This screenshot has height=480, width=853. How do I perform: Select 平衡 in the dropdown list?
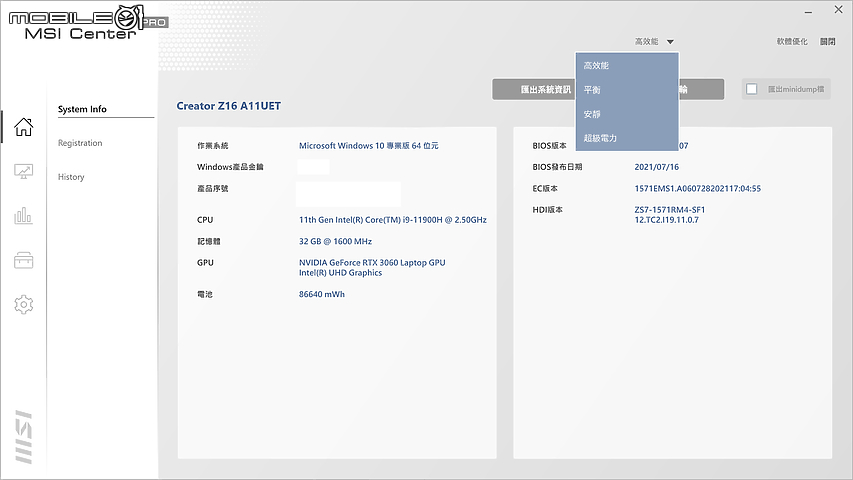(627, 90)
